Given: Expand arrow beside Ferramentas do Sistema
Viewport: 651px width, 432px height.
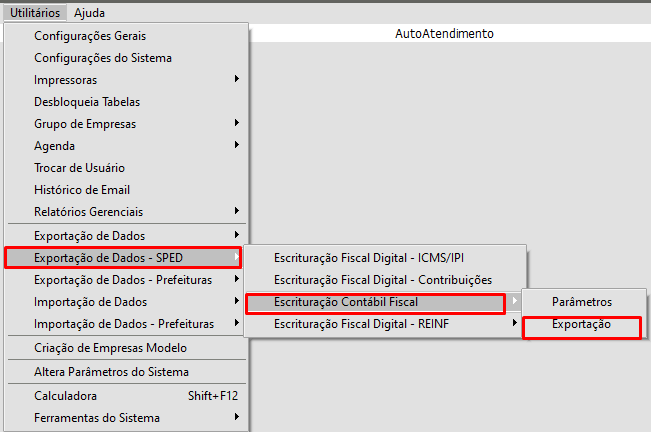Looking at the screenshot, I should click(x=237, y=416).
